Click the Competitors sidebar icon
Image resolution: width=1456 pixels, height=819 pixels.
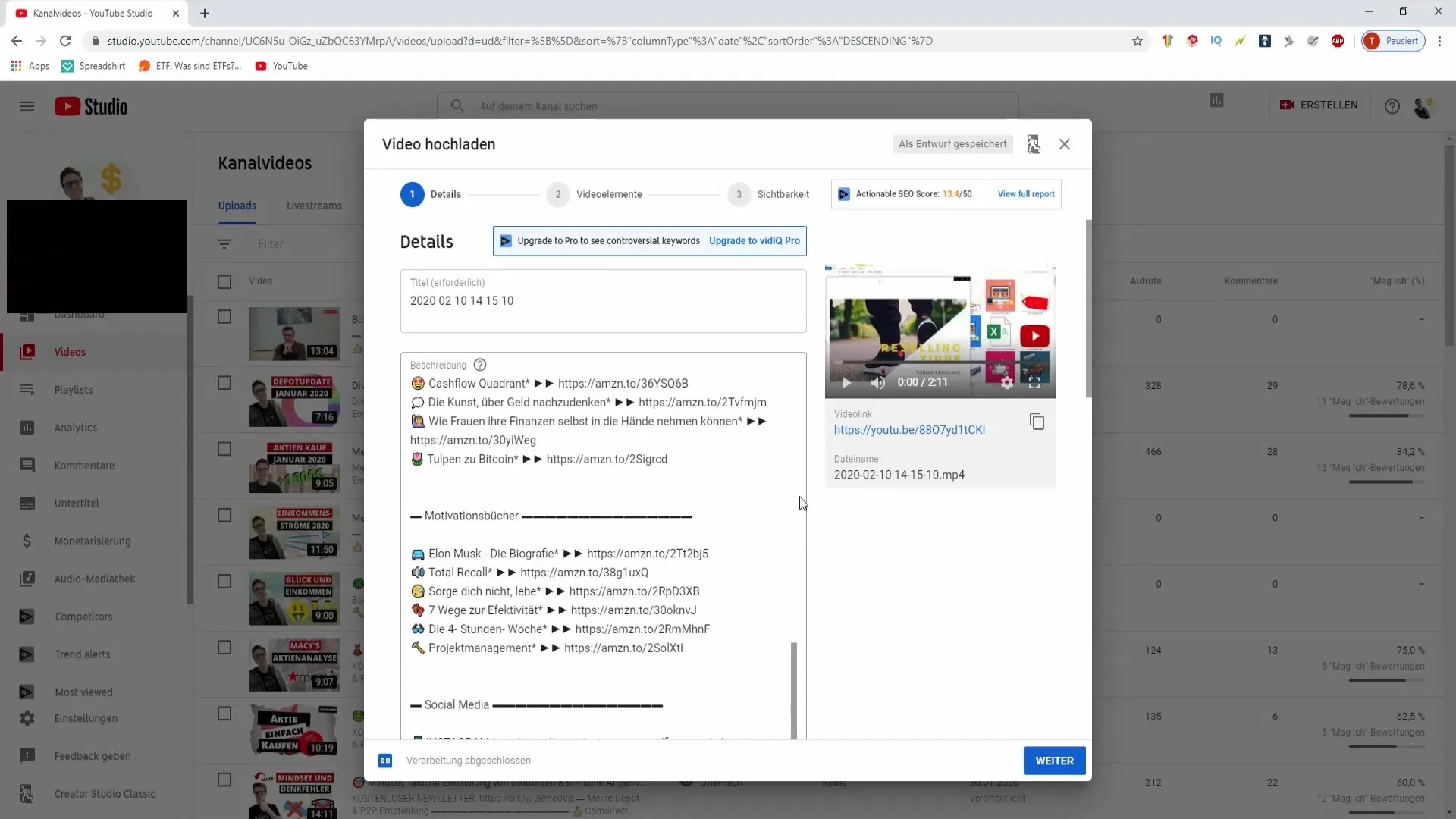tap(27, 617)
